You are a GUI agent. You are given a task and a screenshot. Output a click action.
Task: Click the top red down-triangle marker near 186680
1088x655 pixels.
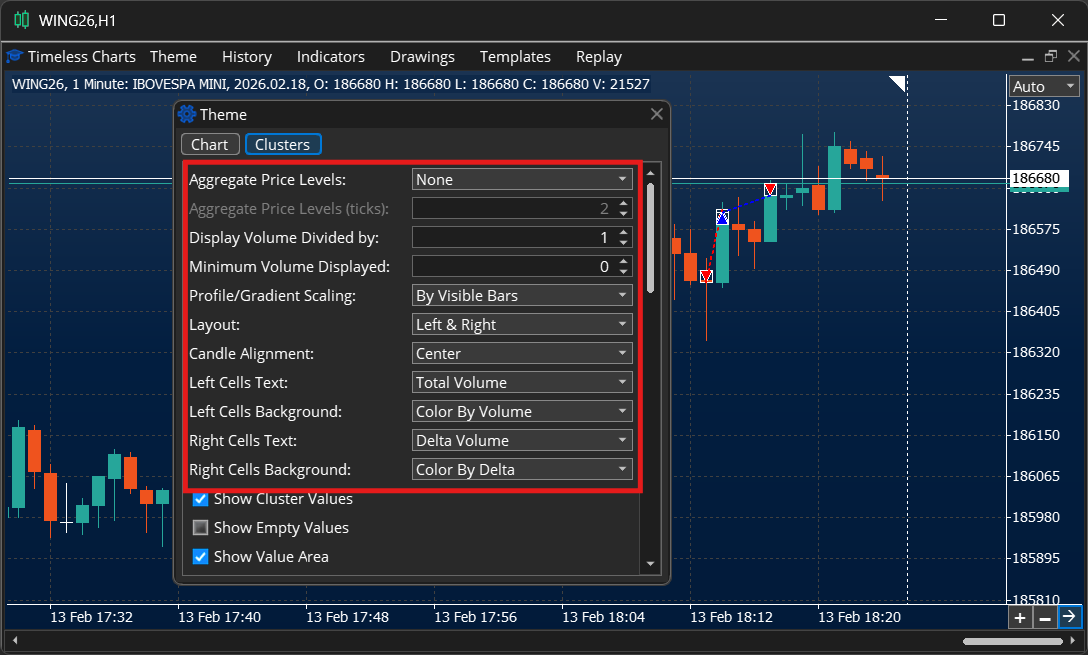pyautogui.click(x=770, y=189)
